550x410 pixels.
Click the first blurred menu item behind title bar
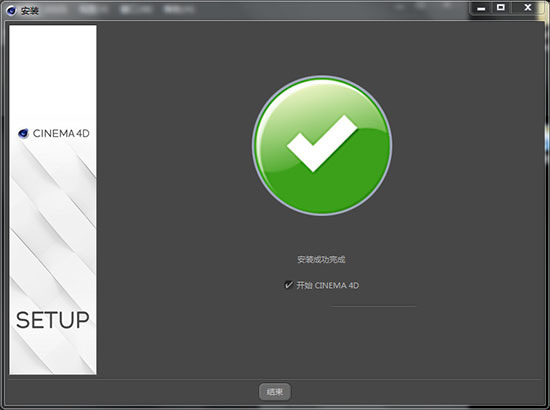click(93, 9)
